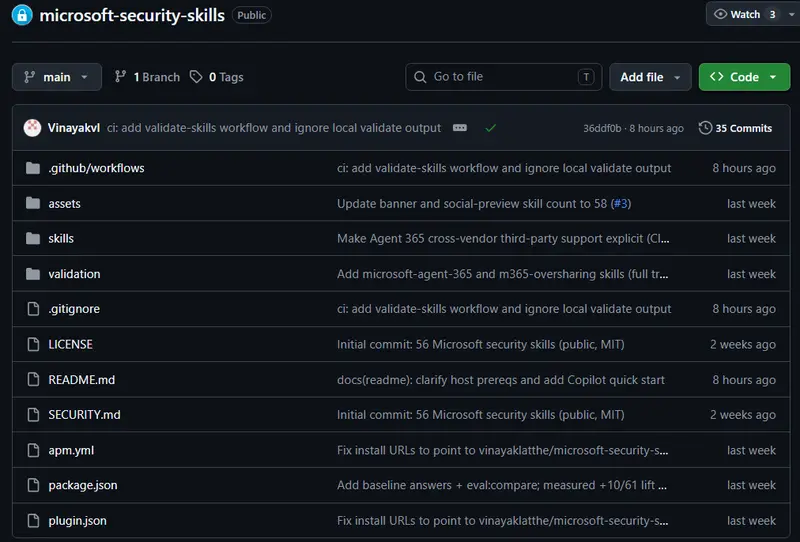Open the Watch options dropdown arrow
The image size is (800, 542).
coord(792,14)
